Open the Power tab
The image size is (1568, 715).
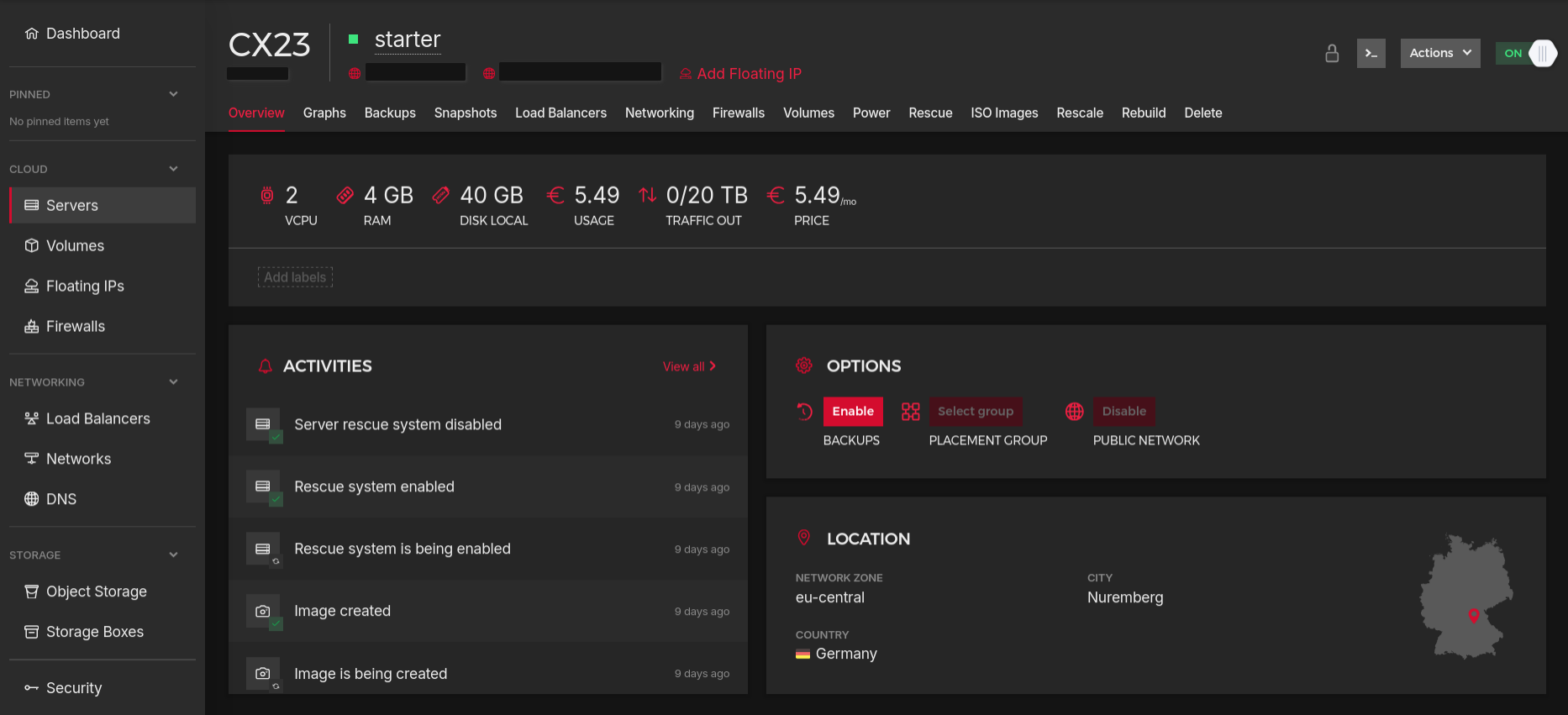pyautogui.click(x=871, y=113)
